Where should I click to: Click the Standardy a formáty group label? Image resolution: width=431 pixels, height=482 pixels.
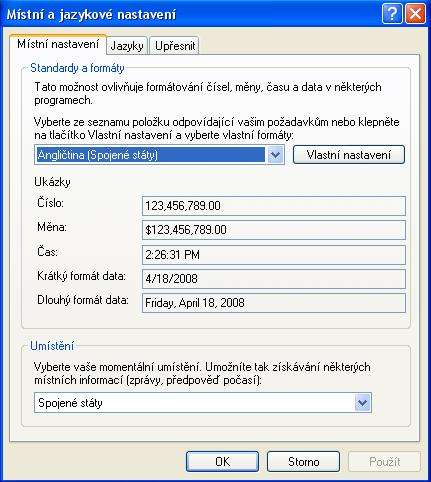pyautogui.click(x=77, y=68)
